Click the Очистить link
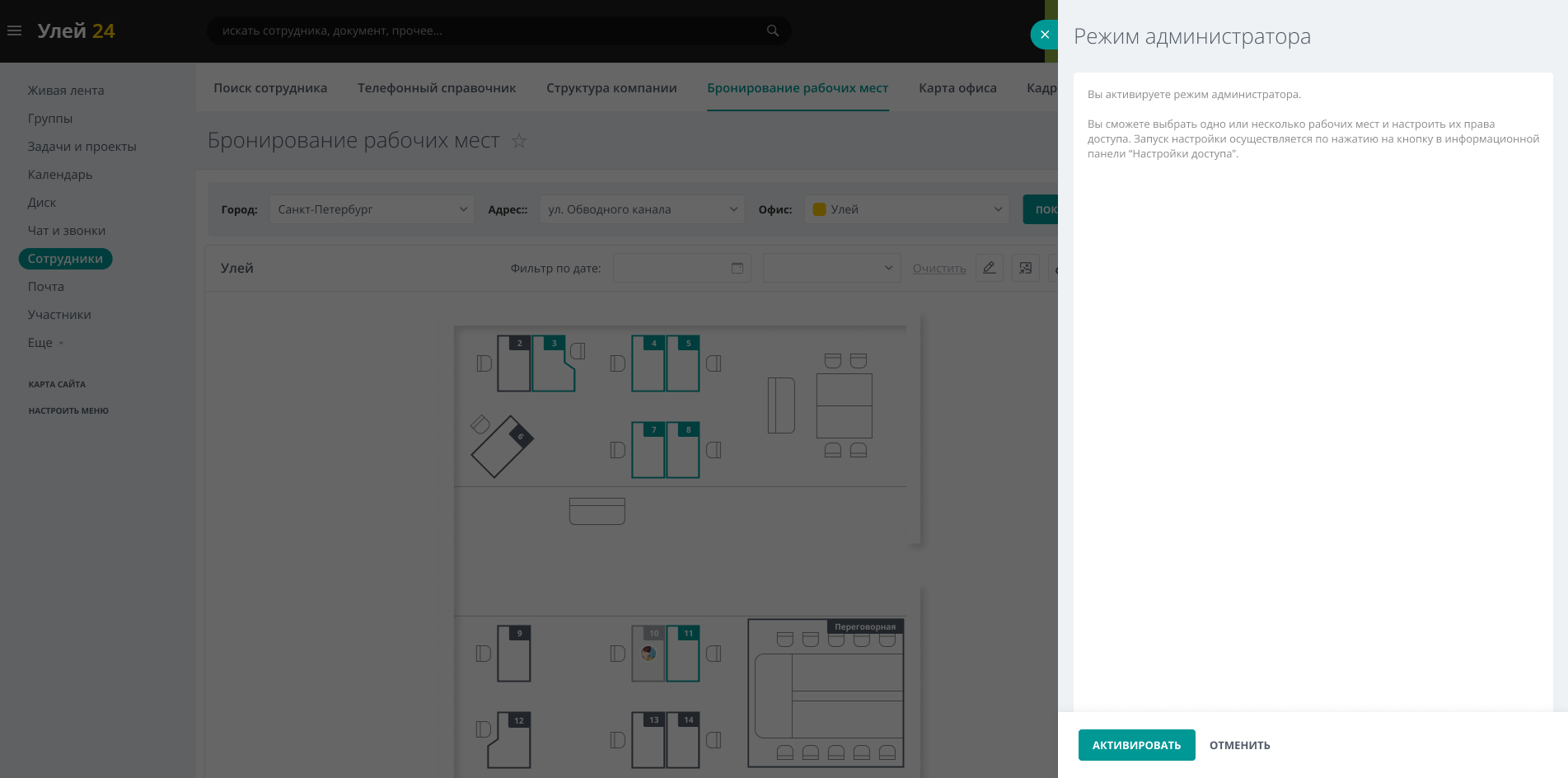Image resolution: width=1568 pixels, height=778 pixels. click(939, 269)
